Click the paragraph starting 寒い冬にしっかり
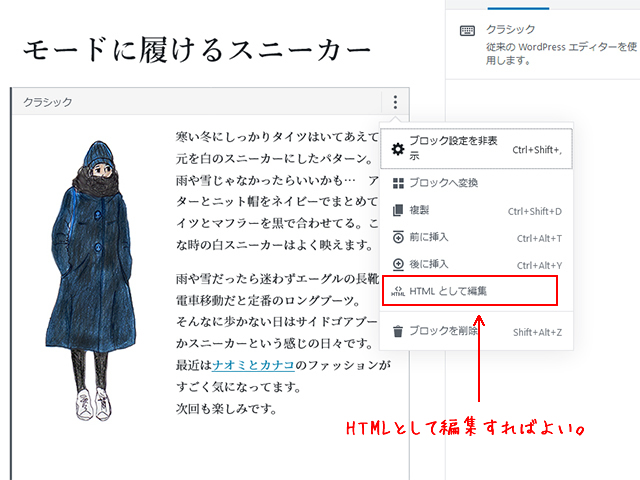Screen dimensions: 640x480 pos(278,191)
